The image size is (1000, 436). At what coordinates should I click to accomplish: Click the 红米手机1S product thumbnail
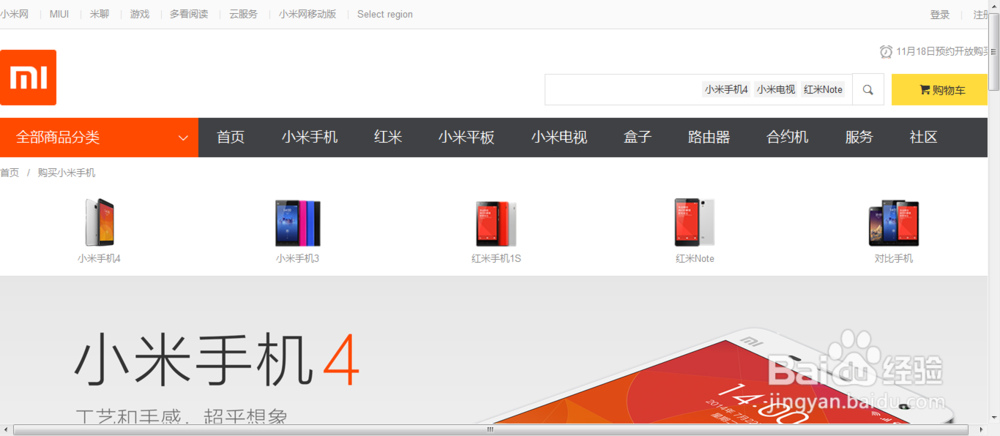(x=496, y=224)
